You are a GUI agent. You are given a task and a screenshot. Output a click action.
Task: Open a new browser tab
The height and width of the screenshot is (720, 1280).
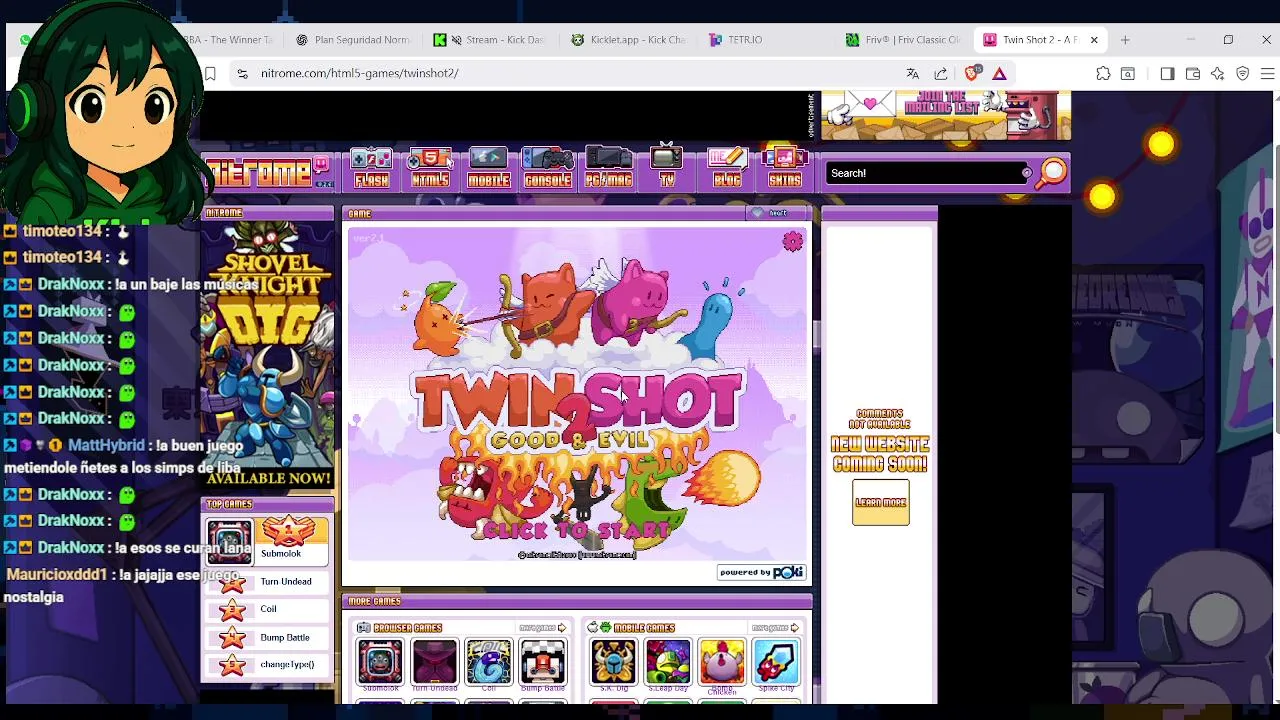pos(1125,40)
